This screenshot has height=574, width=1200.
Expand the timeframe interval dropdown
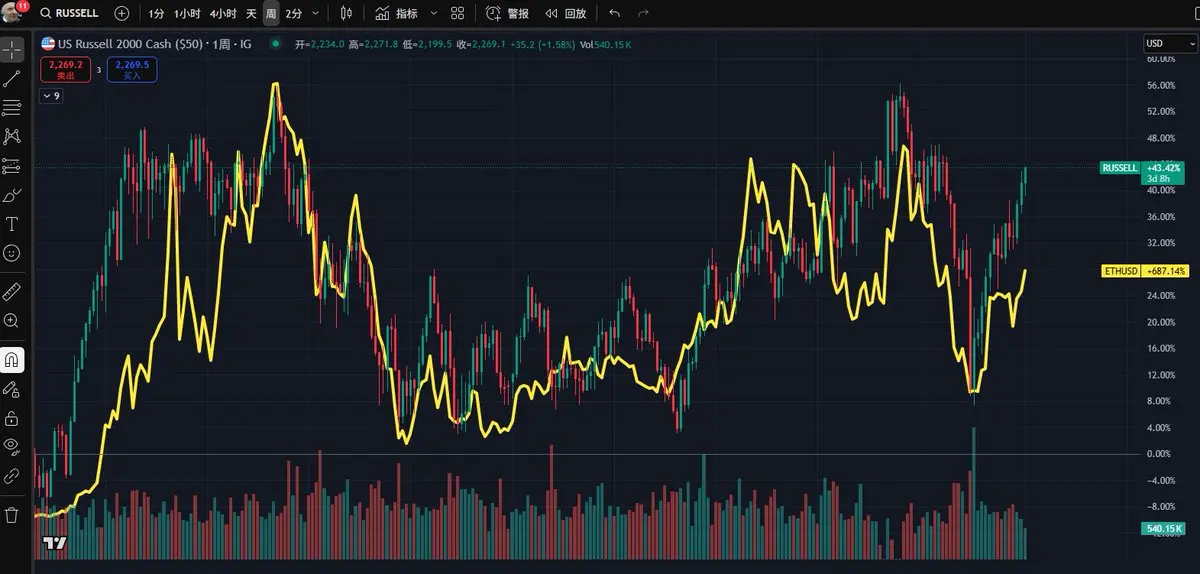click(316, 14)
